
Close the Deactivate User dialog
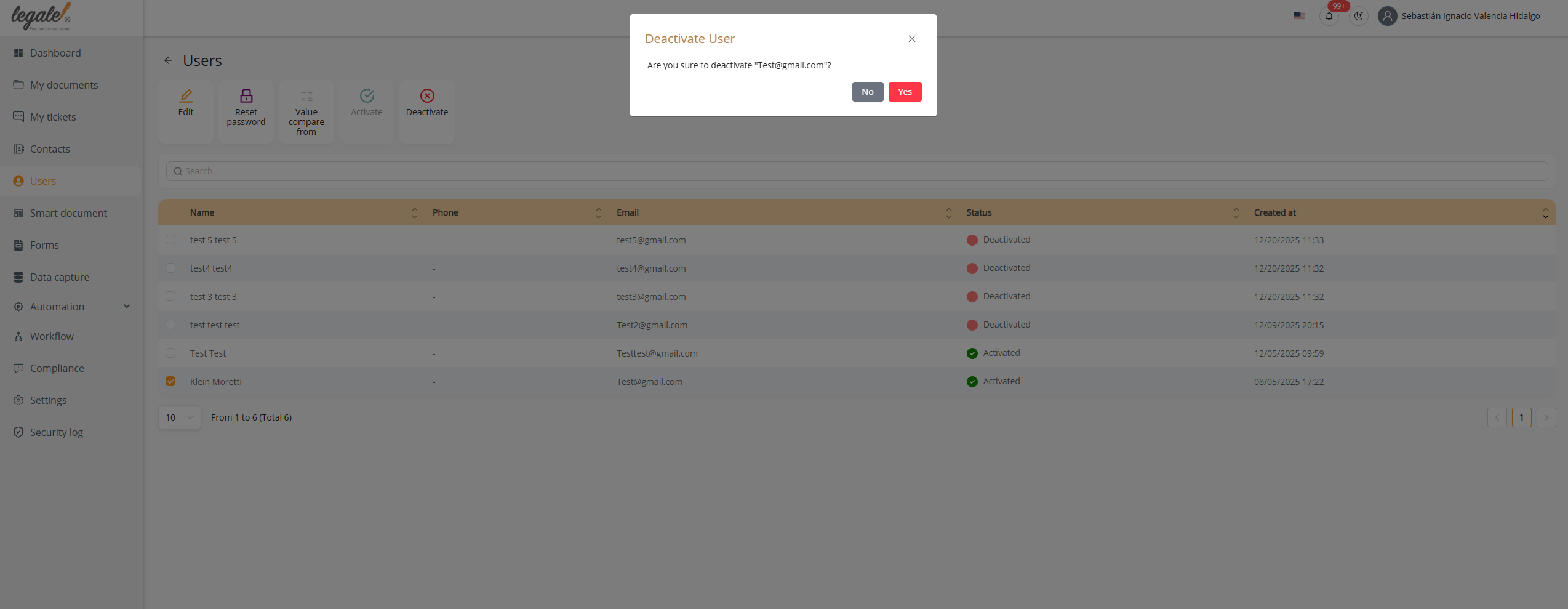tap(912, 39)
